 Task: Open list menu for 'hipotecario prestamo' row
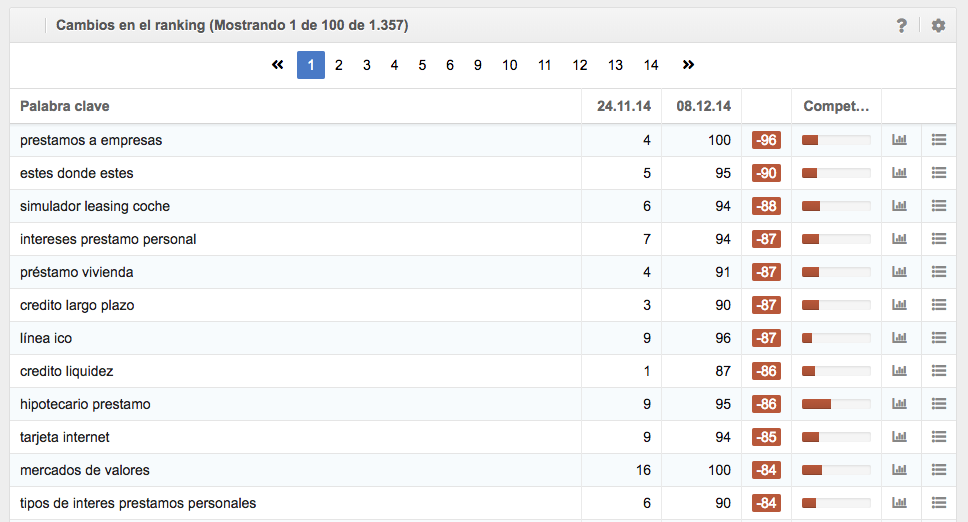point(938,404)
